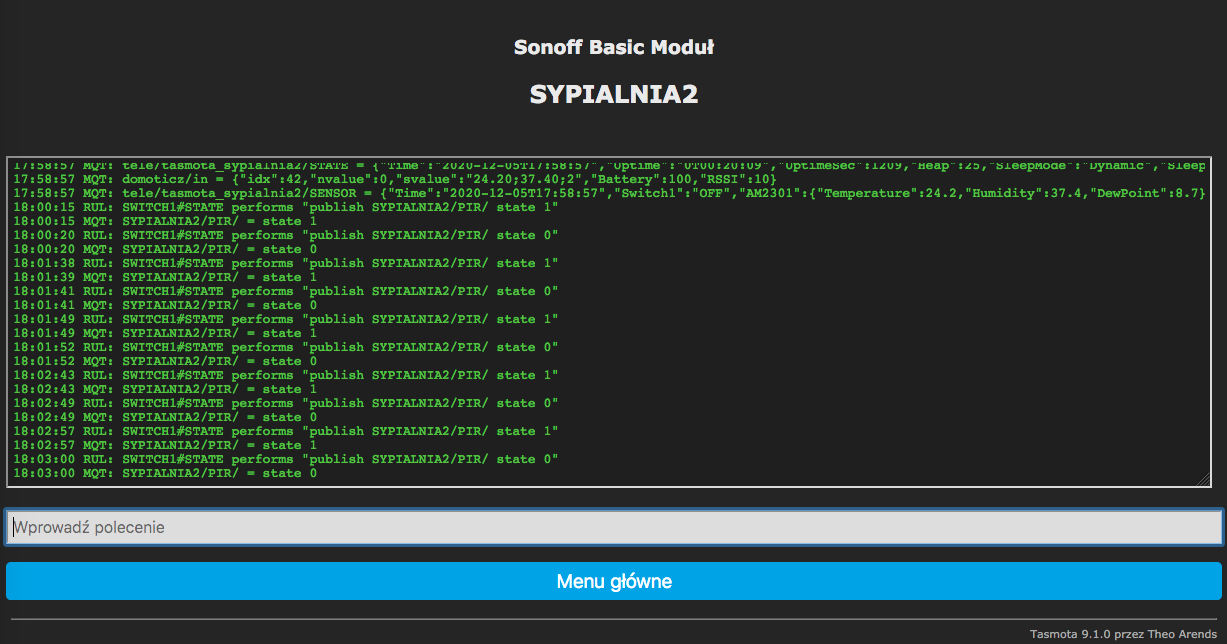
Task: Click the 18:01:38 RUL publish state 1 line
Action: coord(285,263)
